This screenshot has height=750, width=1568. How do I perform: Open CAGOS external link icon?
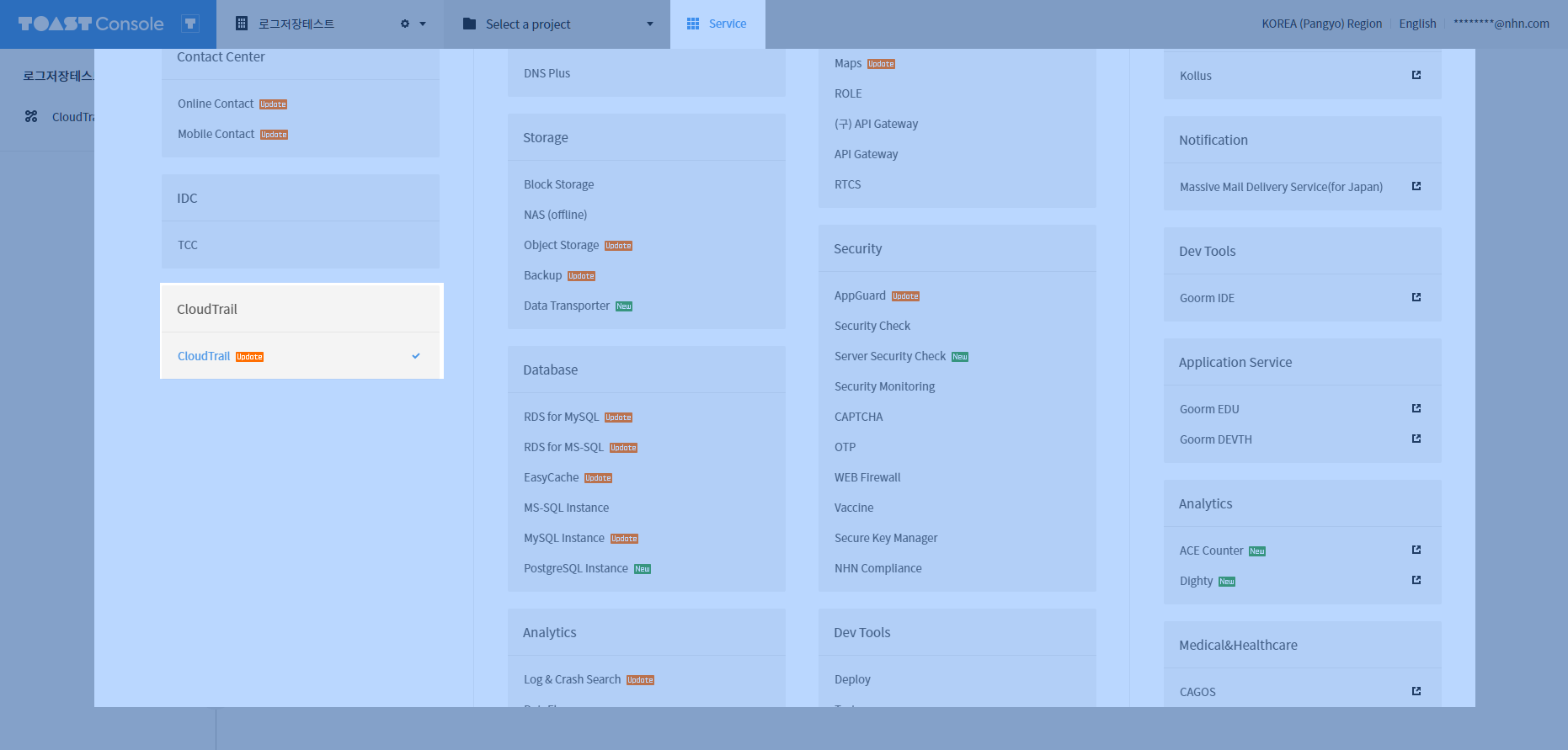(1416, 691)
